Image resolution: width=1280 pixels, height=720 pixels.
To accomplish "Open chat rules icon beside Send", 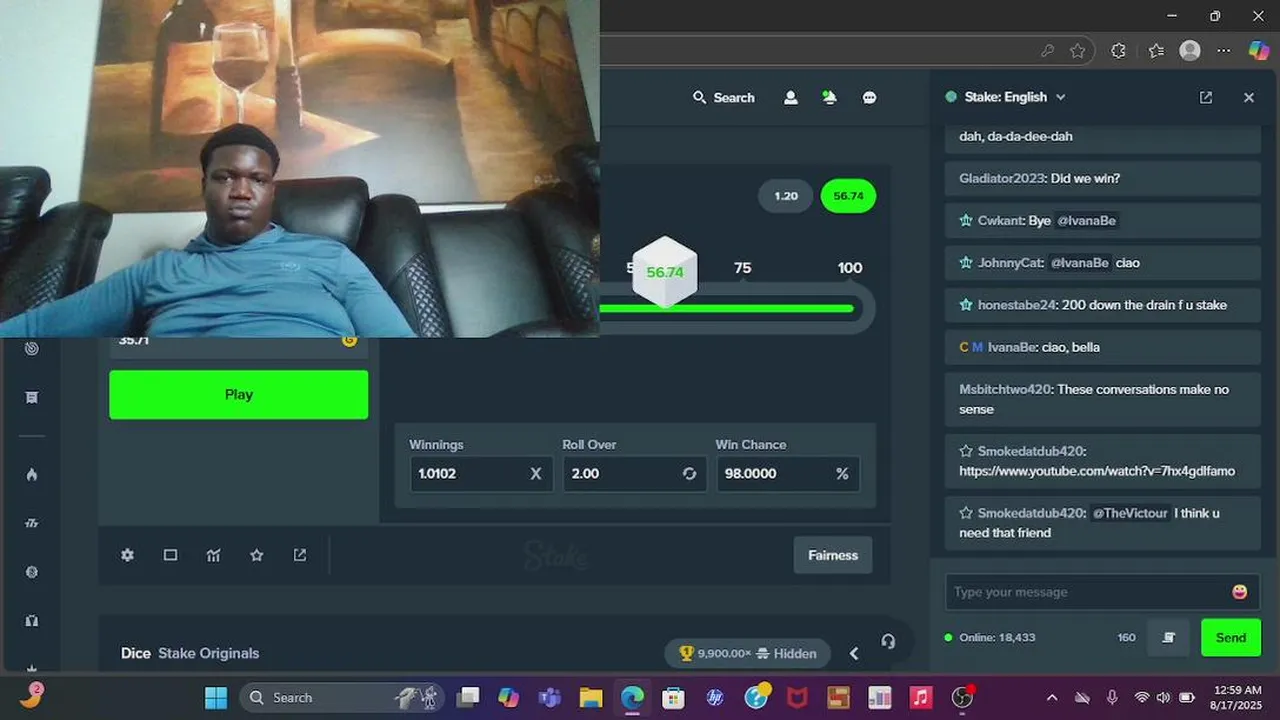I will 1168,637.
